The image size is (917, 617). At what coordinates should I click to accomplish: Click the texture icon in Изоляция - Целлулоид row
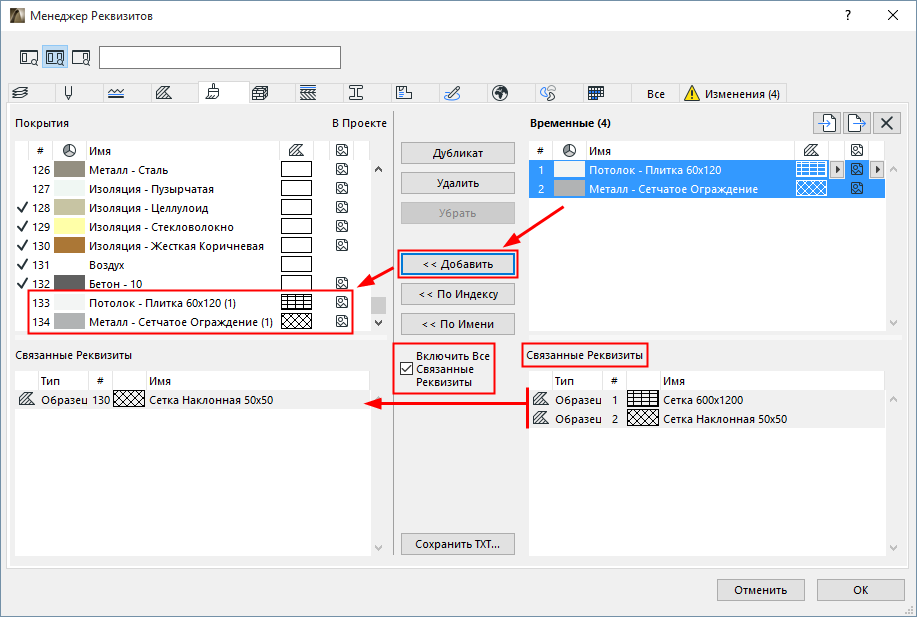(x=342, y=208)
